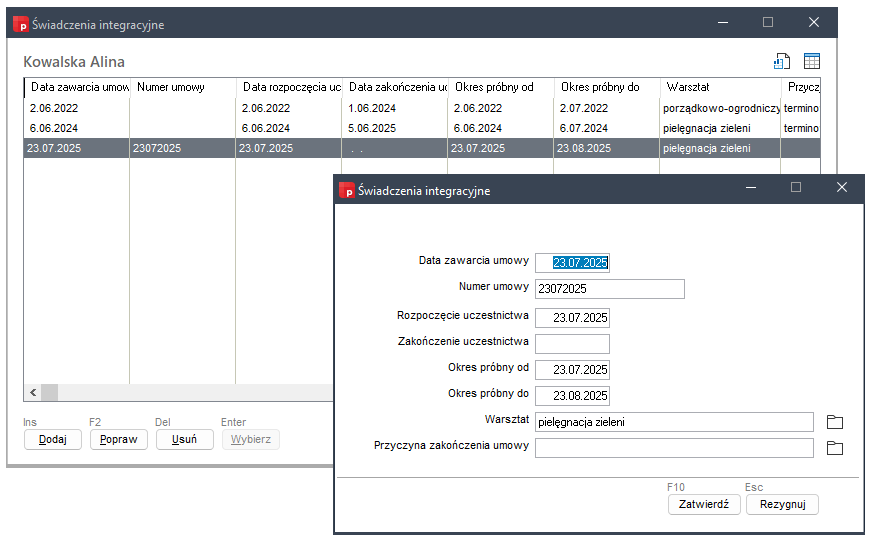Click the app logo in the dialog title bar
This screenshot has width=887, height=543.
tap(346, 191)
